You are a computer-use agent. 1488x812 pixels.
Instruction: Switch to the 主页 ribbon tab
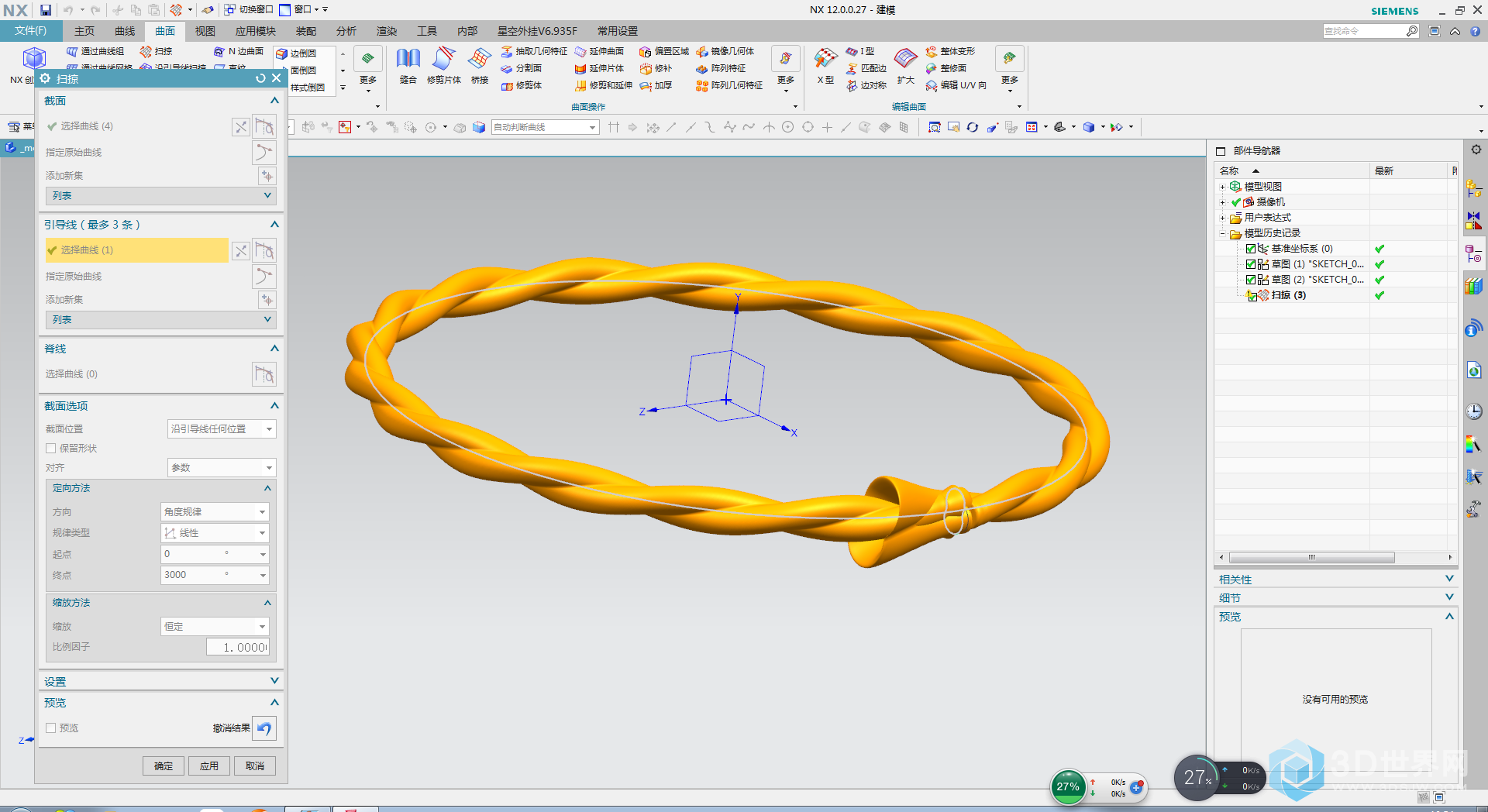[84, 31]
